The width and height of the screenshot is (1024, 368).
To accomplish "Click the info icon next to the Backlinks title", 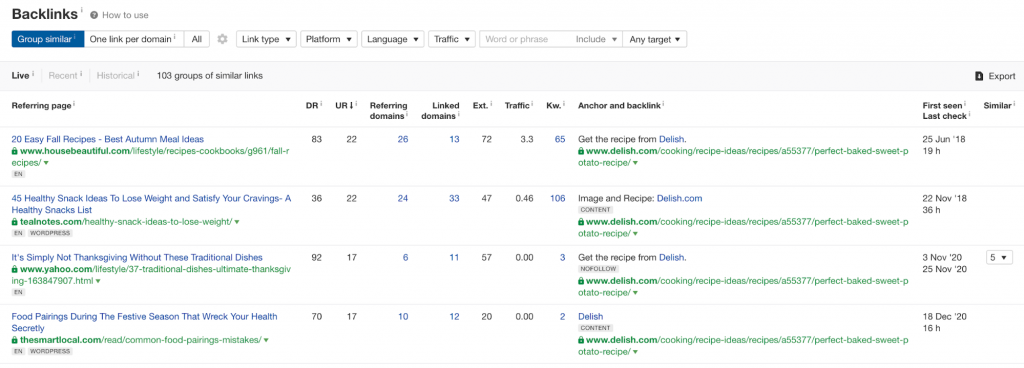I will [x=82, y=10].
